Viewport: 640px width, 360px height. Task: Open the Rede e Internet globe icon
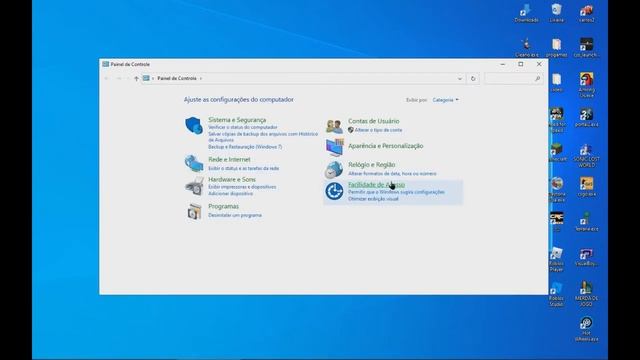[194, 163]
